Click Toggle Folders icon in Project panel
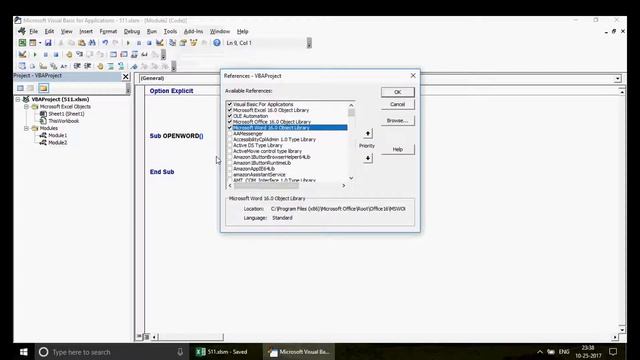 click(x=43, y=88)
